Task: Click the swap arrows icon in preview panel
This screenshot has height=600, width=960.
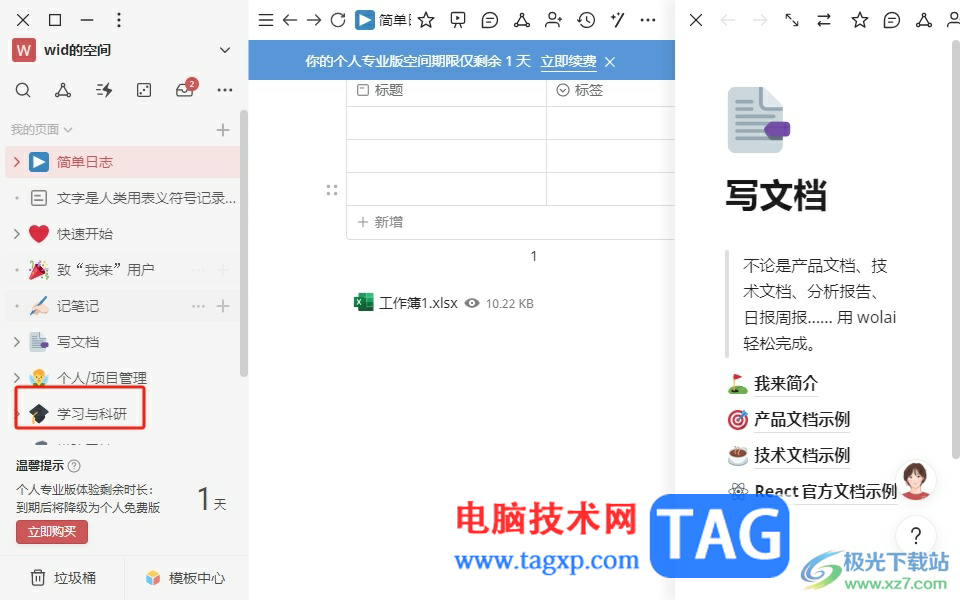Action: click(824, 20)
